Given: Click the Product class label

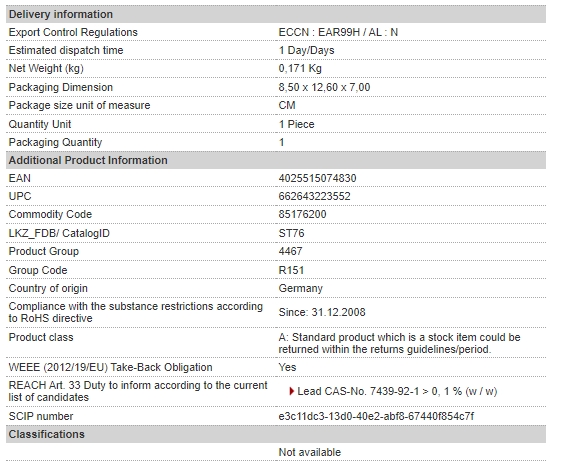Looking at the screenshot, I should (x=41, y=337).
